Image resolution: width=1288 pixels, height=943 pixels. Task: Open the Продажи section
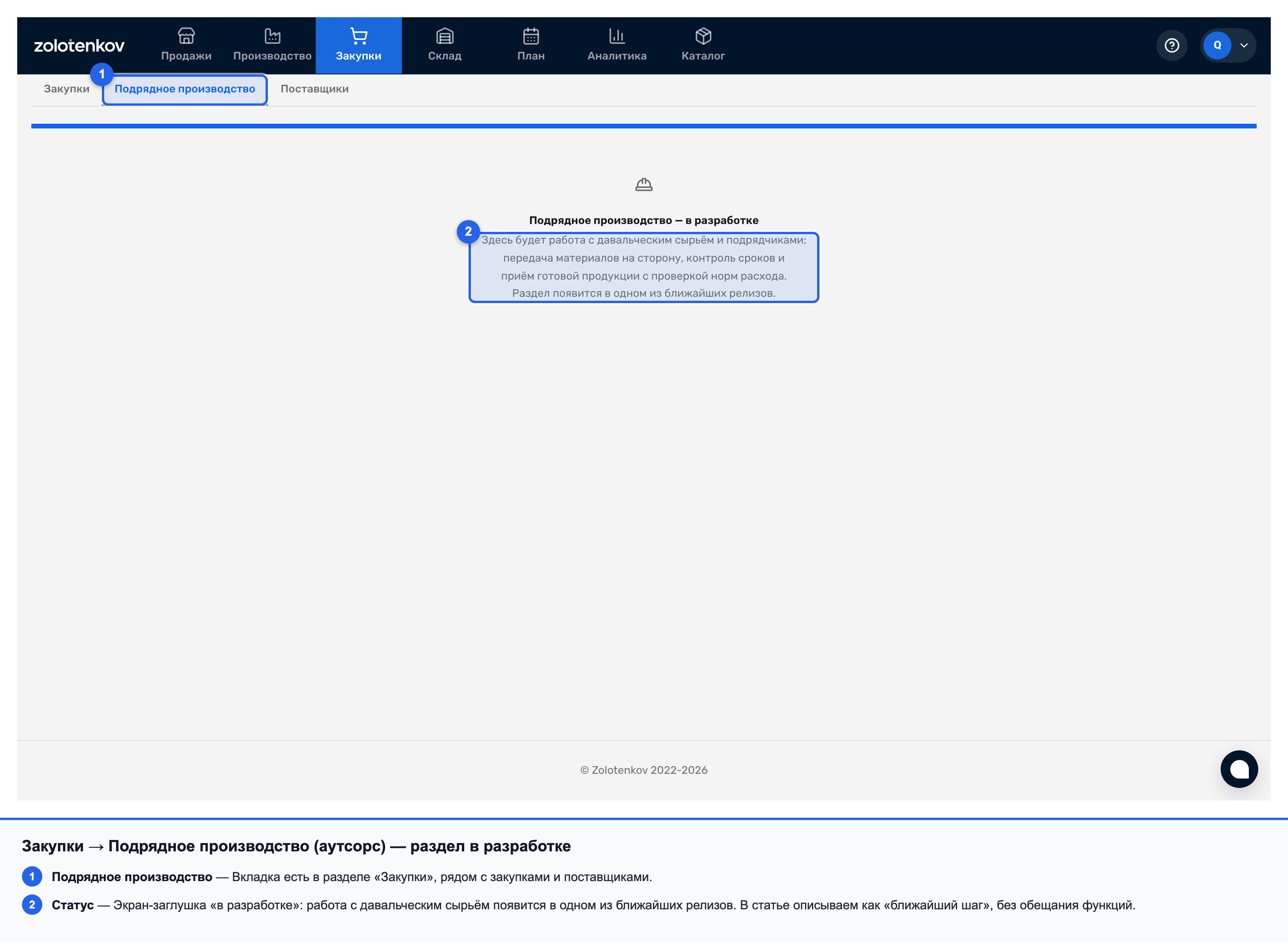click(x=186, y=45)
